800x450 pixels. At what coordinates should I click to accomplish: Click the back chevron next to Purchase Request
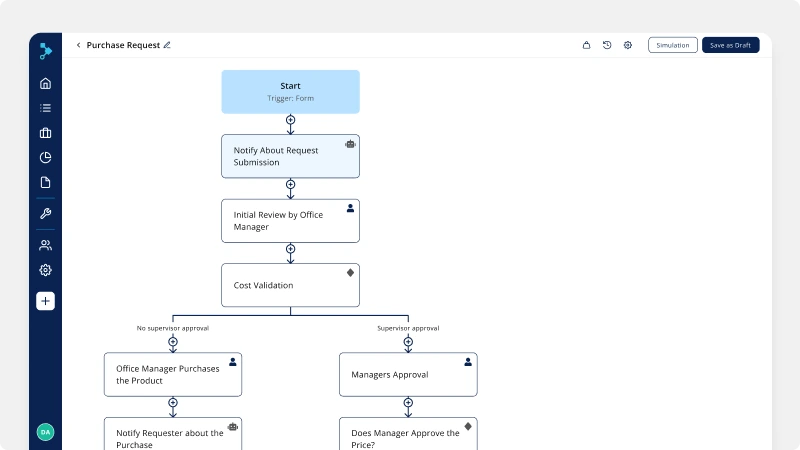[78, 45]
